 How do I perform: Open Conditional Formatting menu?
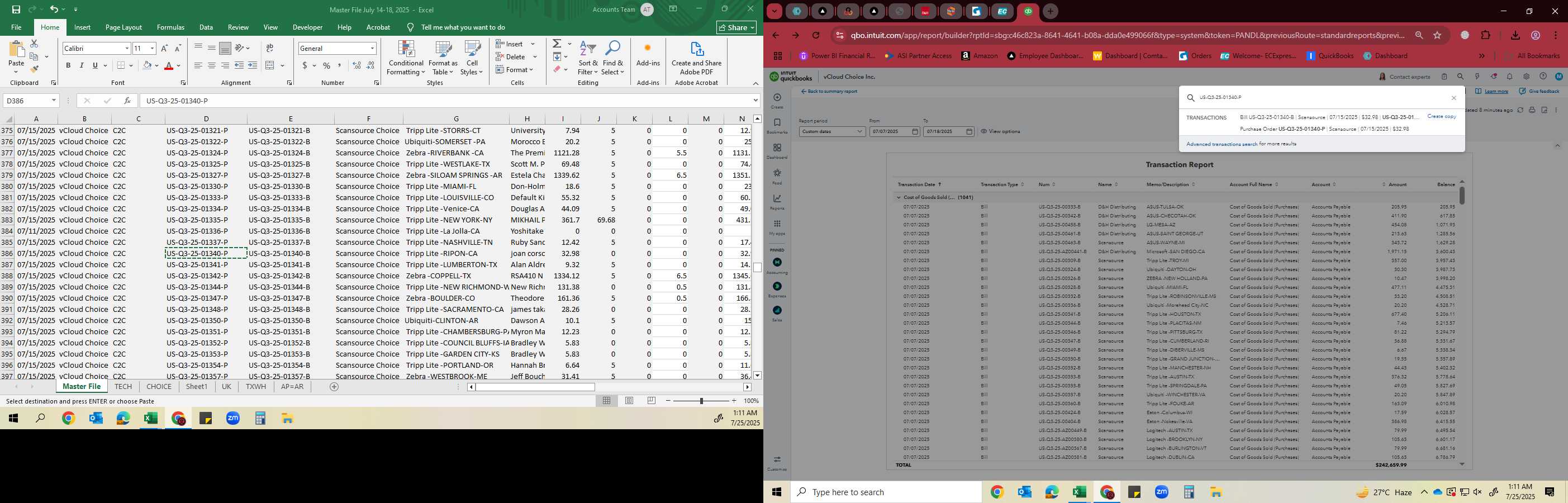pyautogui.click(x=406, y=59)
